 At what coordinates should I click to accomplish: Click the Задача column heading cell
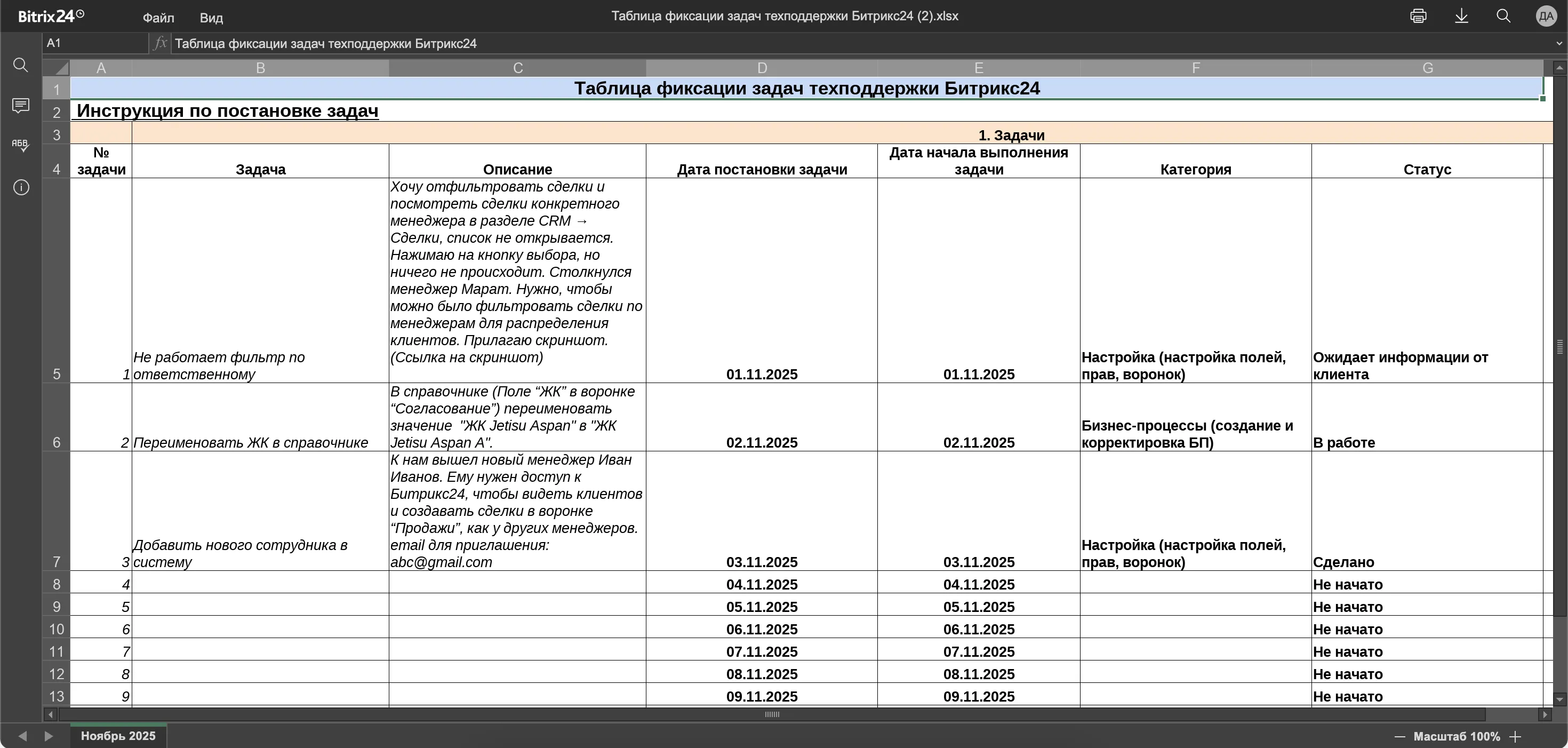pyautogui.click(x=260, y=162)
